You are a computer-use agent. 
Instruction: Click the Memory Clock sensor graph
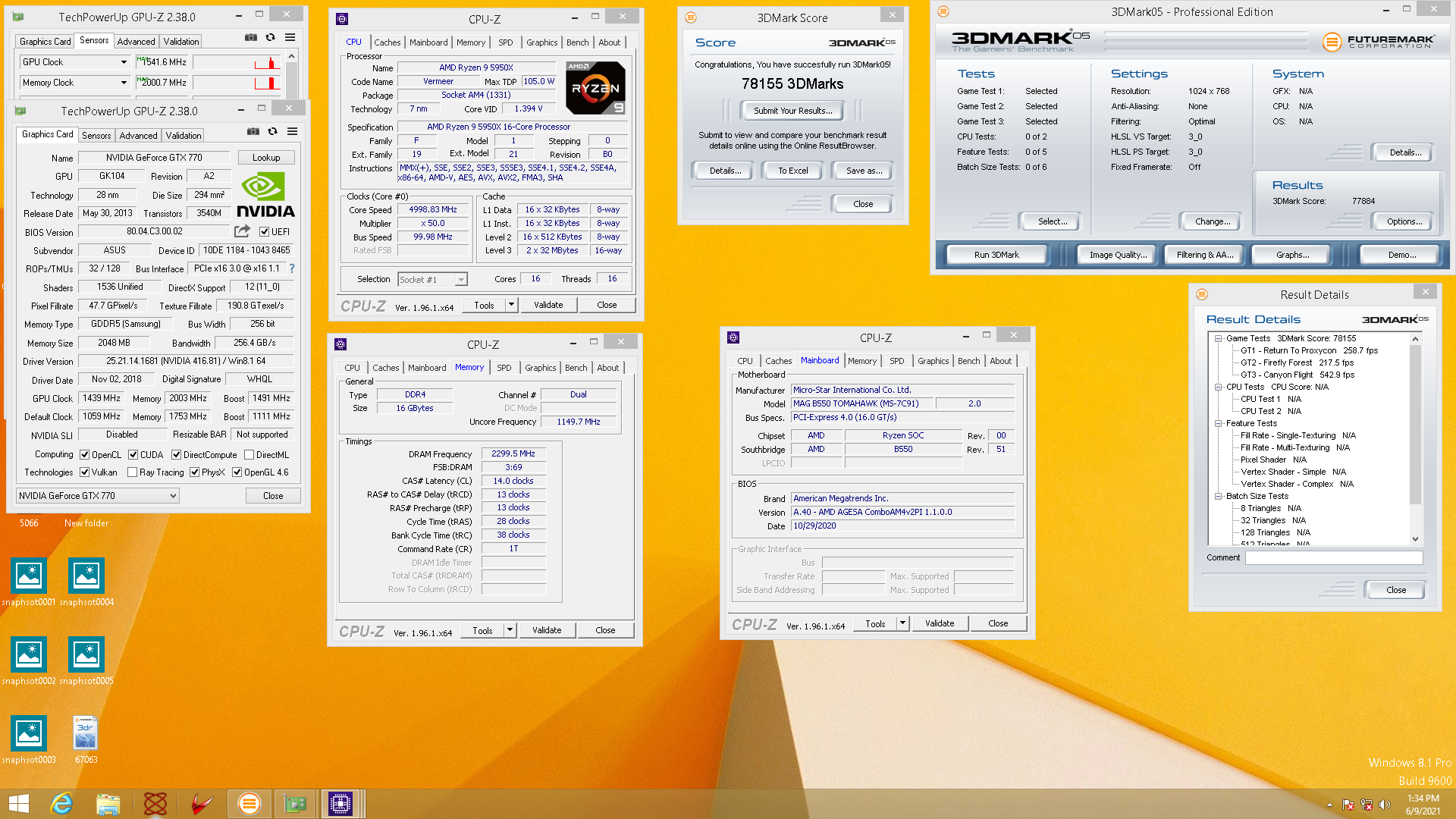coord(237,83)
